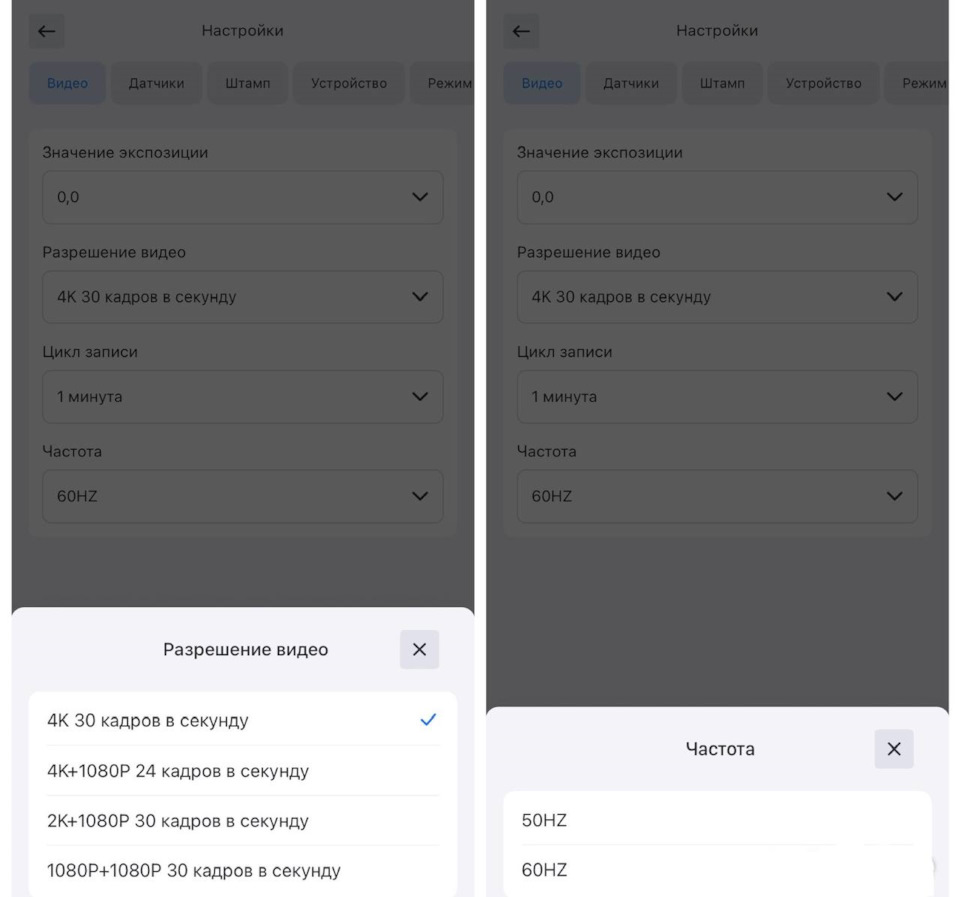Image resolution: width=960 pixels, height=897 pixels.
Task: Choose 2K+1080P 30 кадров в секунду
Action: tap(242, 821)
